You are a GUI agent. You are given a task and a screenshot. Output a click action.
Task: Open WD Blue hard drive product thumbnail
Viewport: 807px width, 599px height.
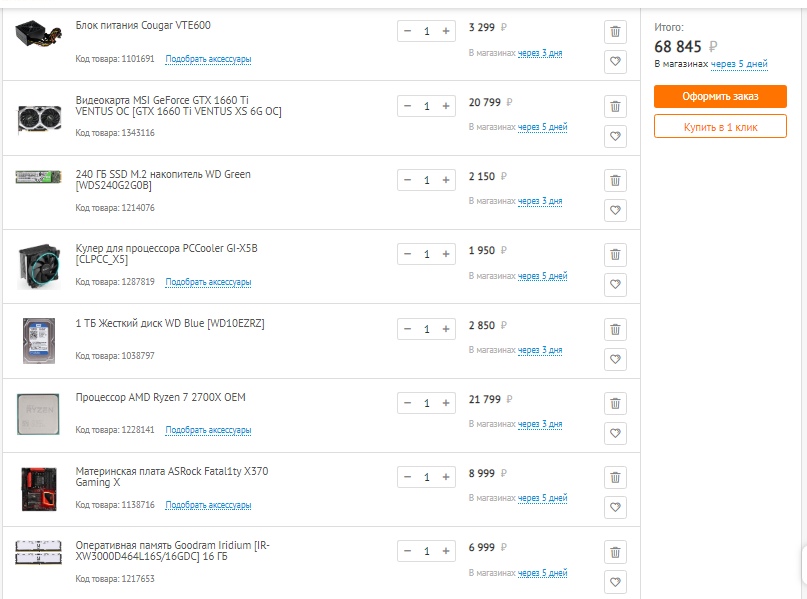pos(39,341)
